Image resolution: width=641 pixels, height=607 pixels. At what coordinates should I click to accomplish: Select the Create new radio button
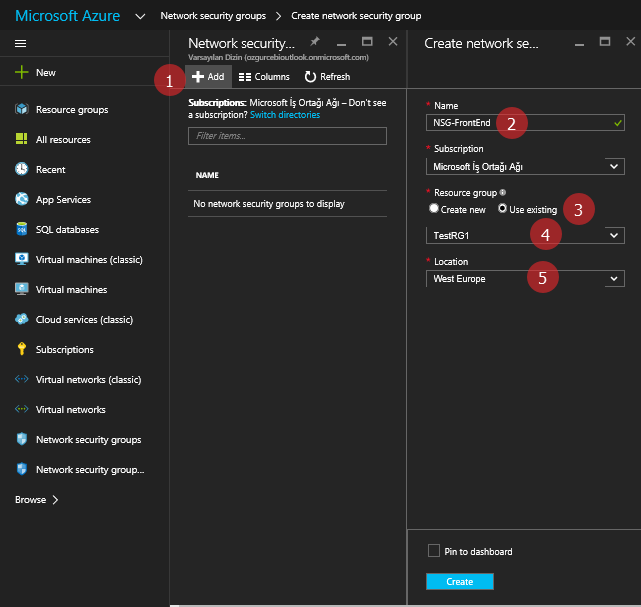(x=434, y=208)
